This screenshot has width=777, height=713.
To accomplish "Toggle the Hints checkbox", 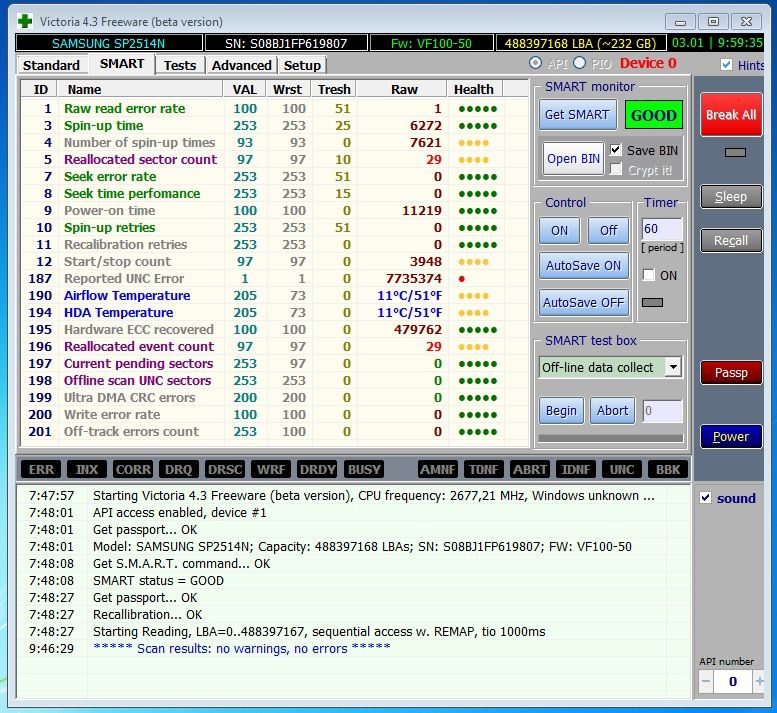I will (x=726, y=65).
